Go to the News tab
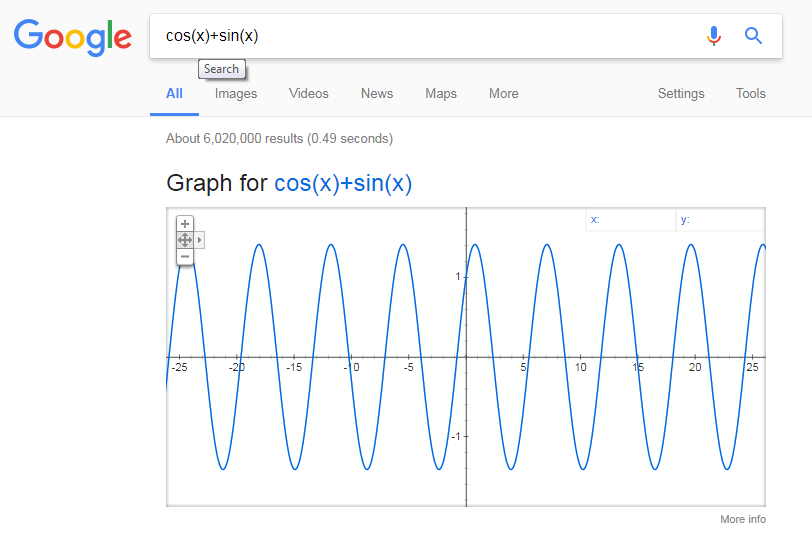This screenshot has height=536, width=812. pos(377,94)
